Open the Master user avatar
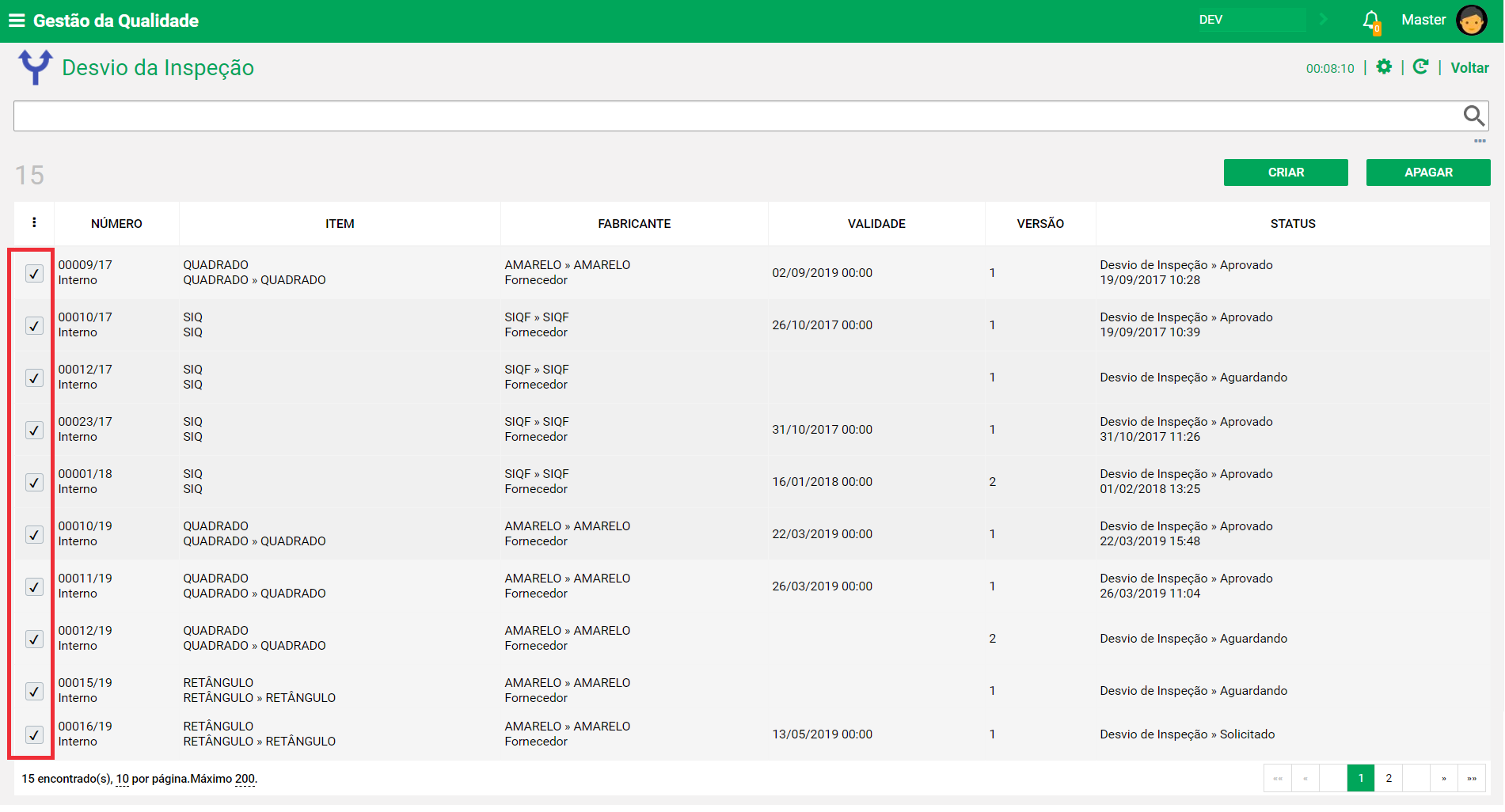Screen dimensions: 1505x812 tap(1472, 21)
